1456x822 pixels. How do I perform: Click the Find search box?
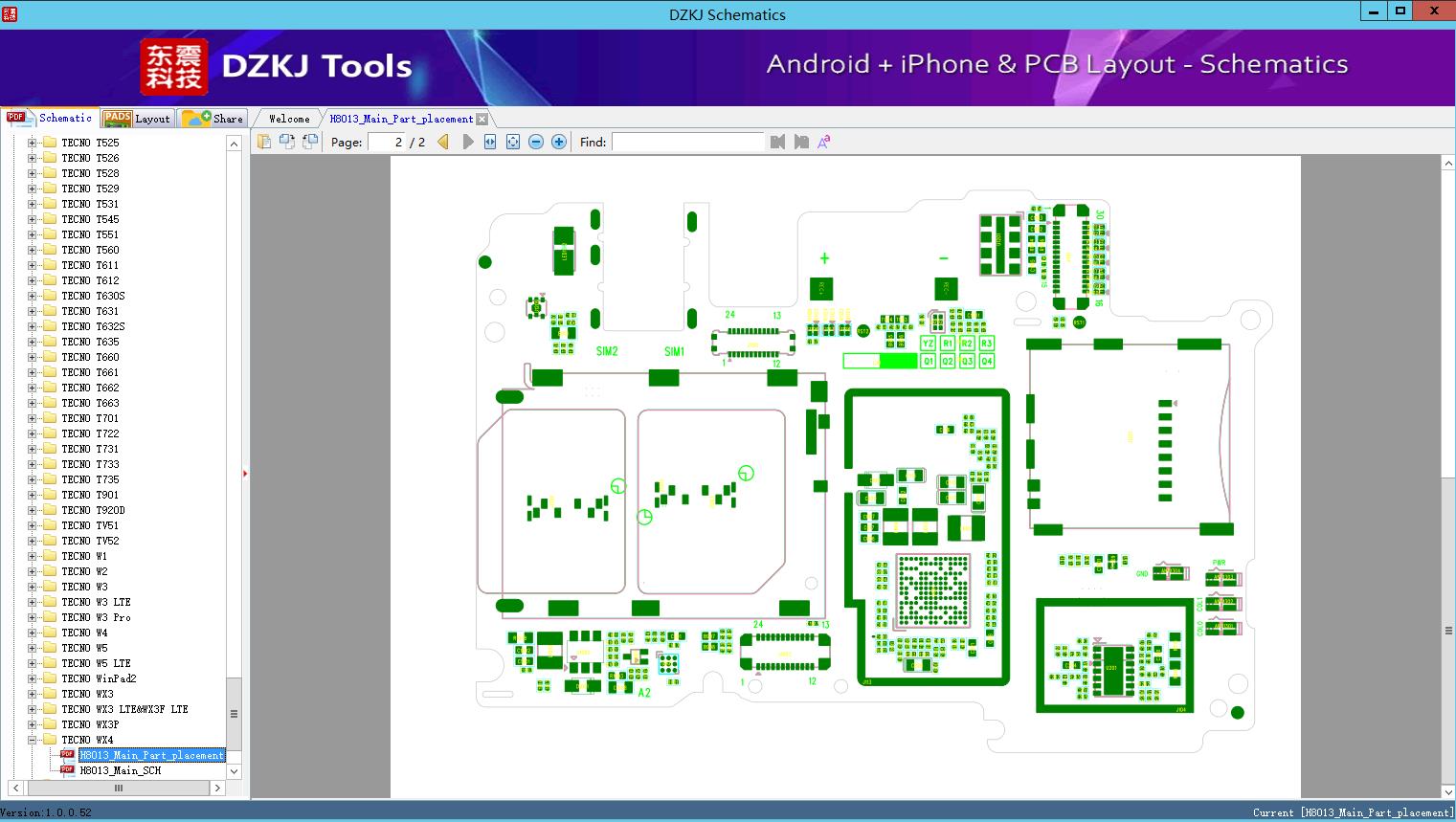click(x=687, y=142)
